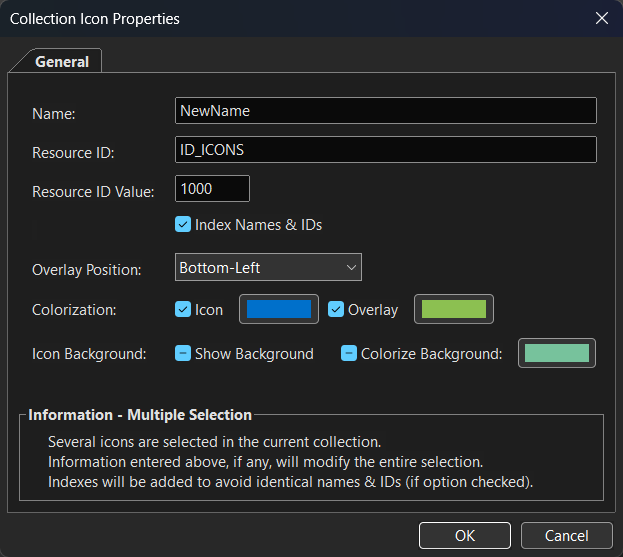Open the blue Icon color swatch

[x=279, y=309]
